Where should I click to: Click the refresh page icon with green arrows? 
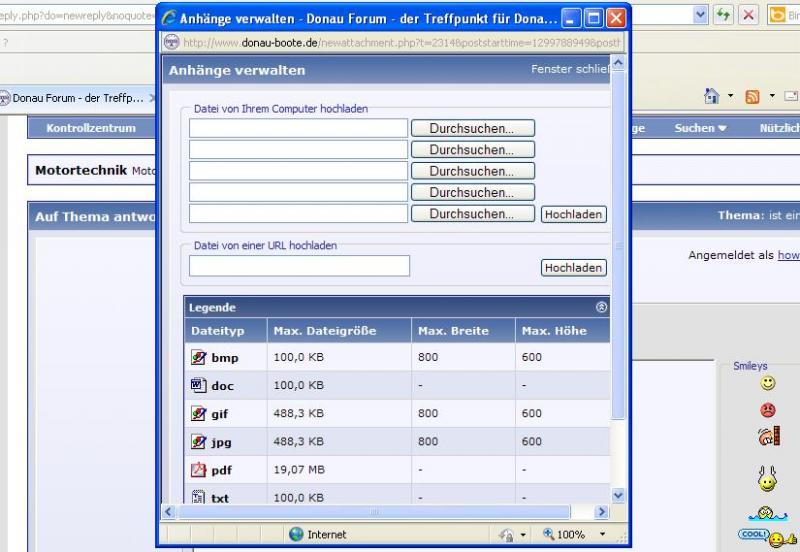click(x=723, y=15)
